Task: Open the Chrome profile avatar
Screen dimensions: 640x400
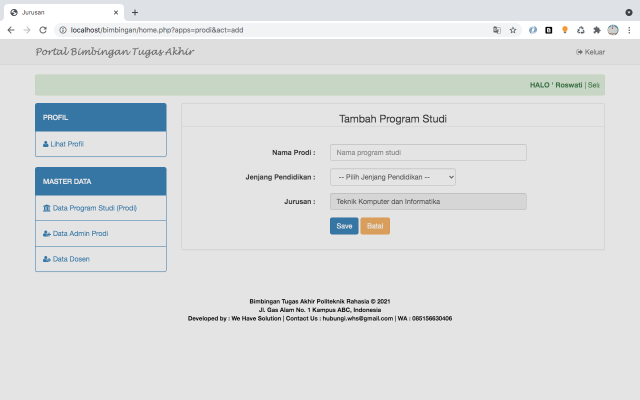Action: click(612, 30)
